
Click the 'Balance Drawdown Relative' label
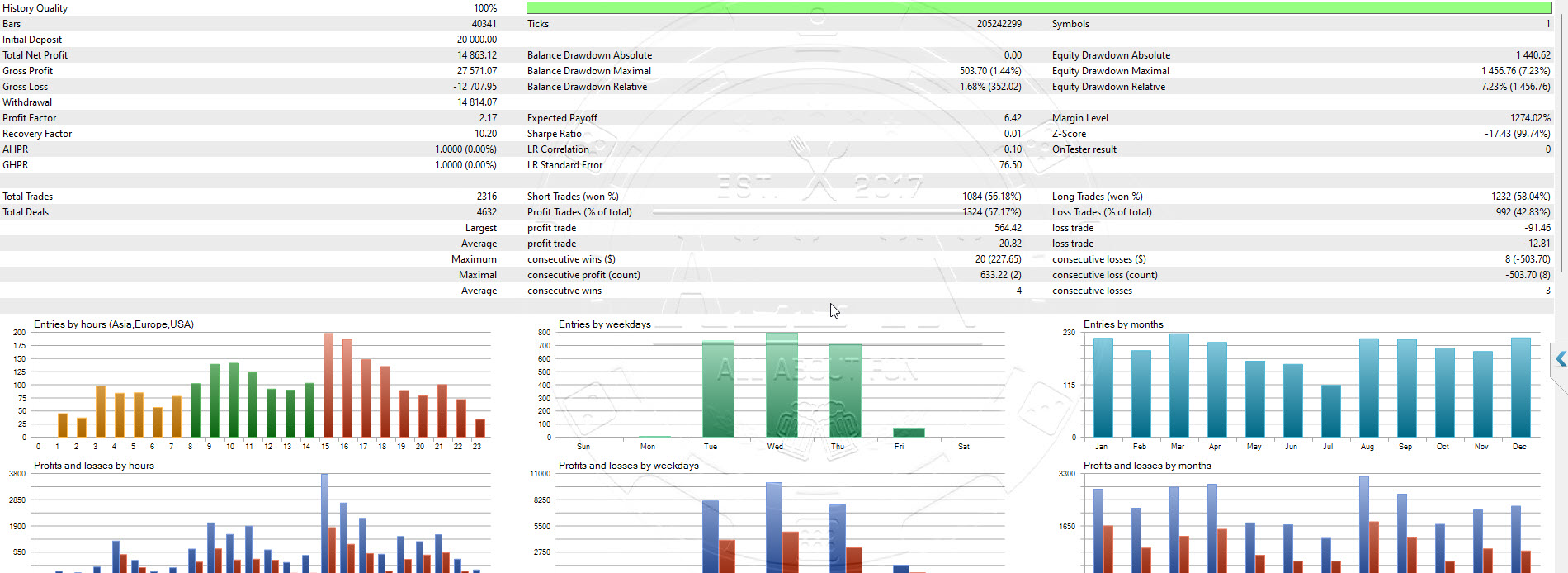pyautogui.click(x=588, y=87)
